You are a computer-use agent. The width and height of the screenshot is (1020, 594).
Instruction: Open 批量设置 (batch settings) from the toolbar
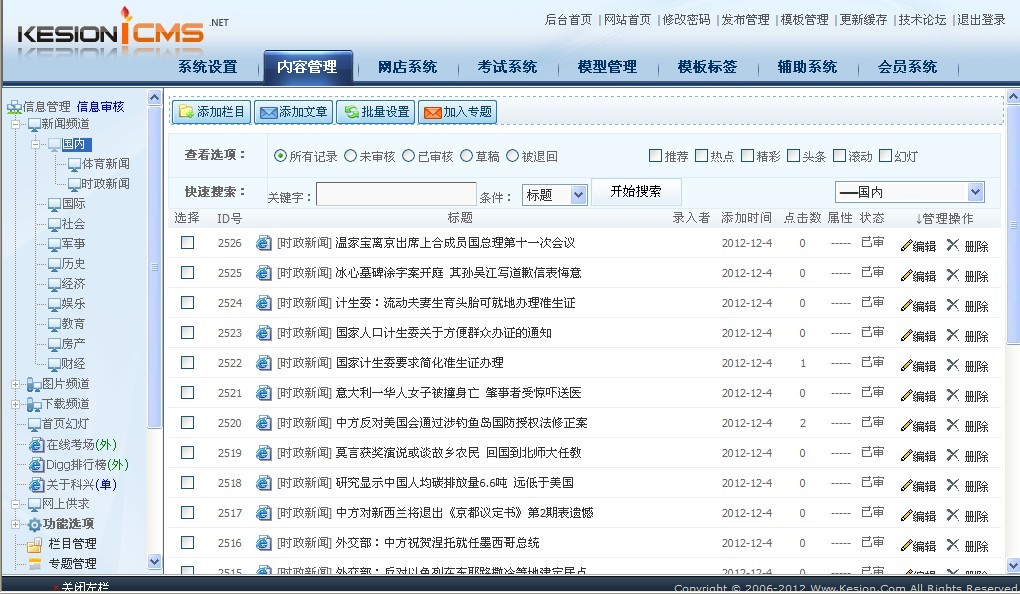tap(350, 113)
